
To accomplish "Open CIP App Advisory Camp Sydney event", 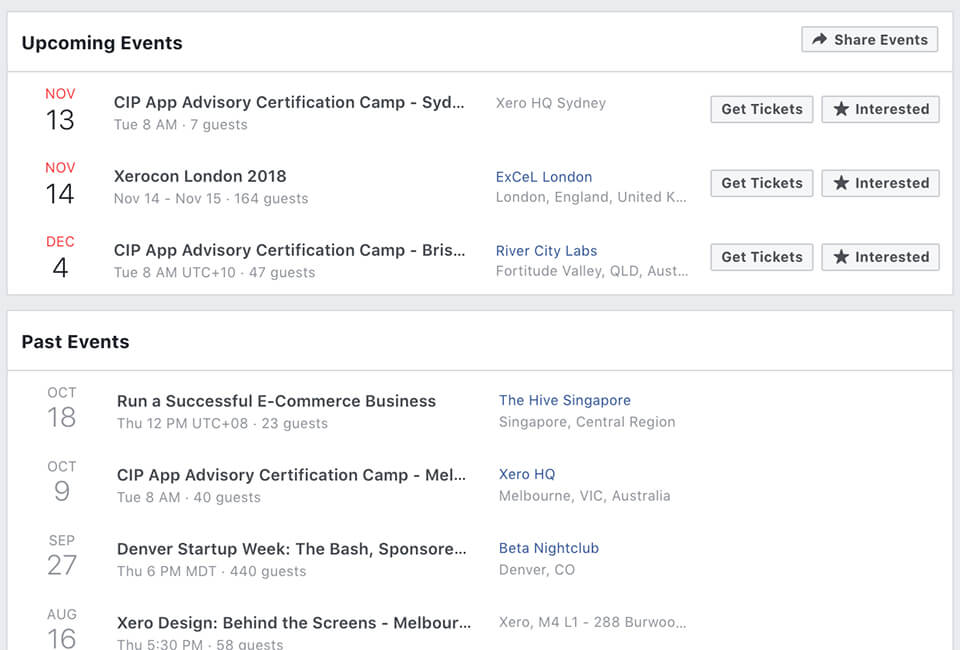I will tap(289, 102).
